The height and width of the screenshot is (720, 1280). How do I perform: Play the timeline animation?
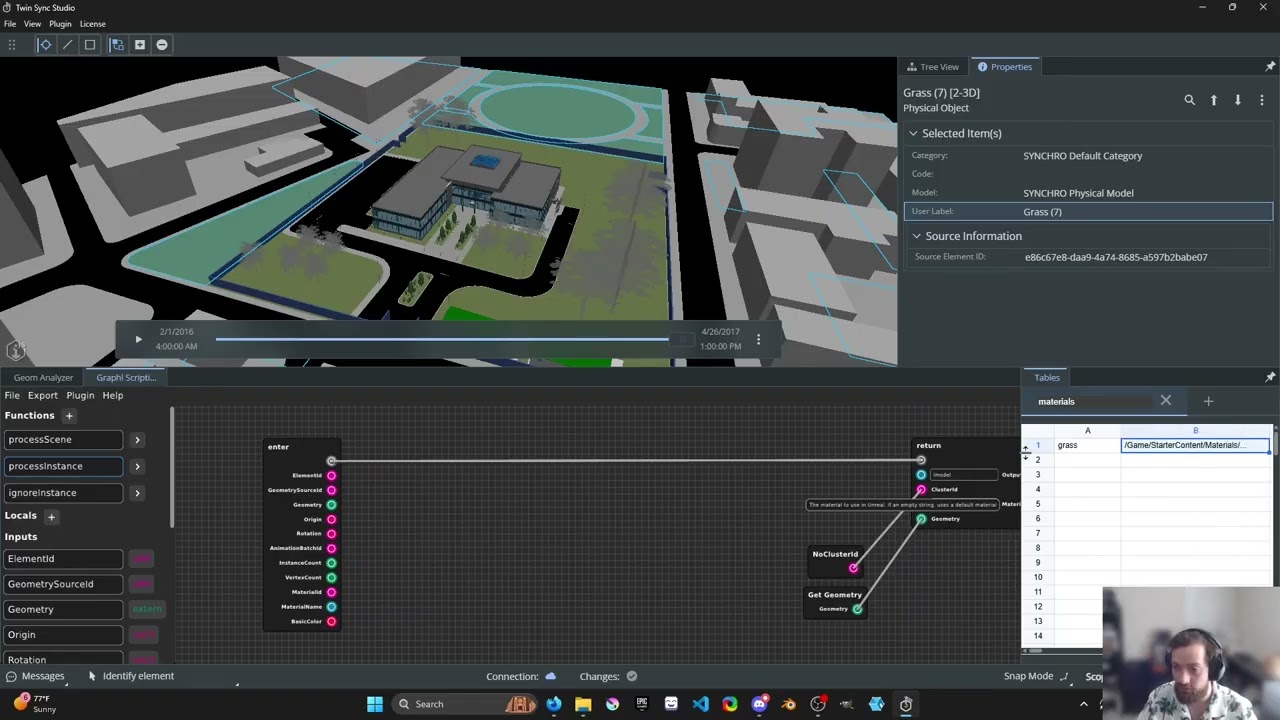138,339
